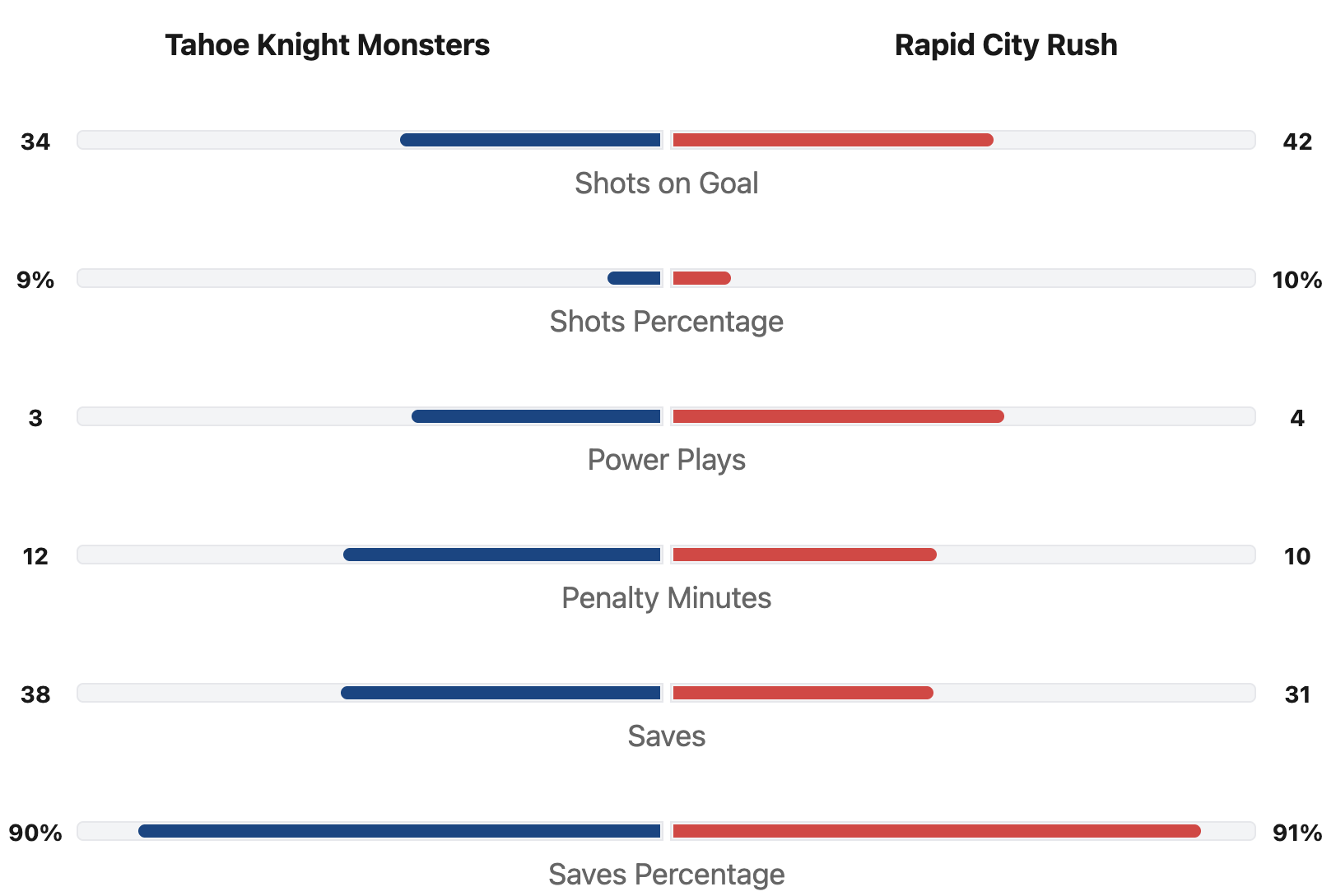The width and height of the screenshot is (1336, 896).
Task: Click the red Saves Percentage bar
Action: [x=936, y=831]
